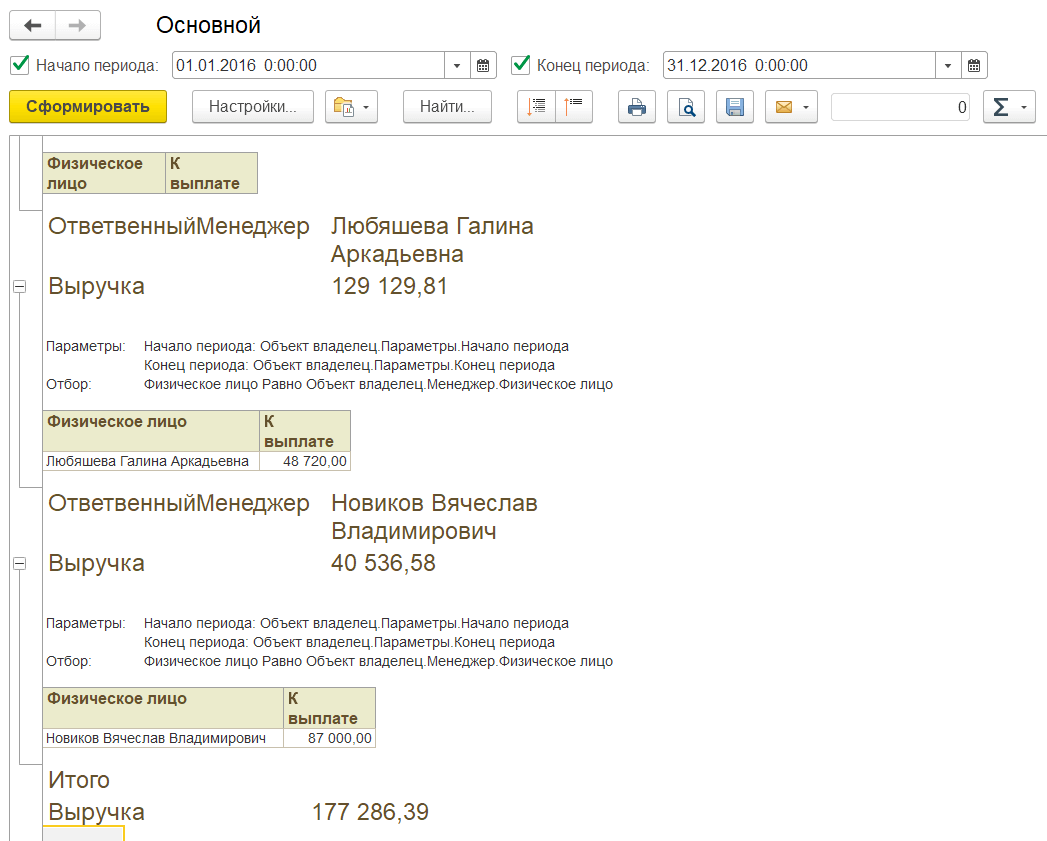Print the report with printer icon
The image size is (1047, 841).
[636, 107]
